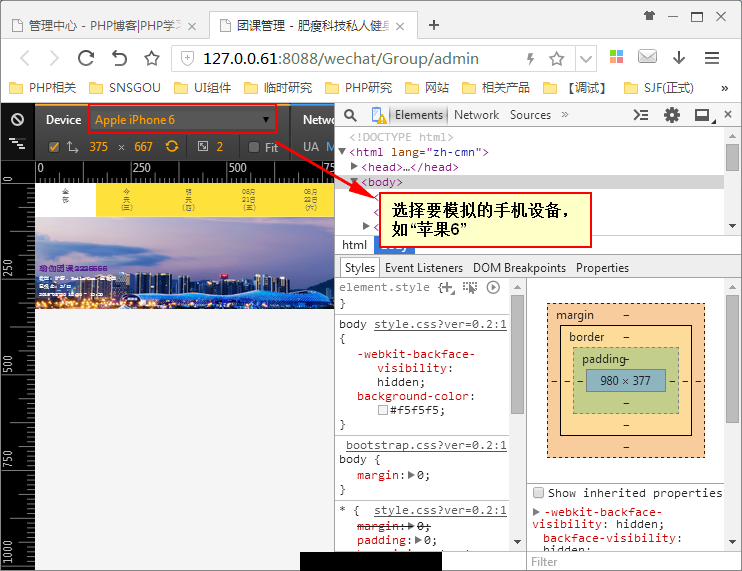Open the colorful apps grid icon
This screenshot has height=571, width=742.
(x=616, y=57)
